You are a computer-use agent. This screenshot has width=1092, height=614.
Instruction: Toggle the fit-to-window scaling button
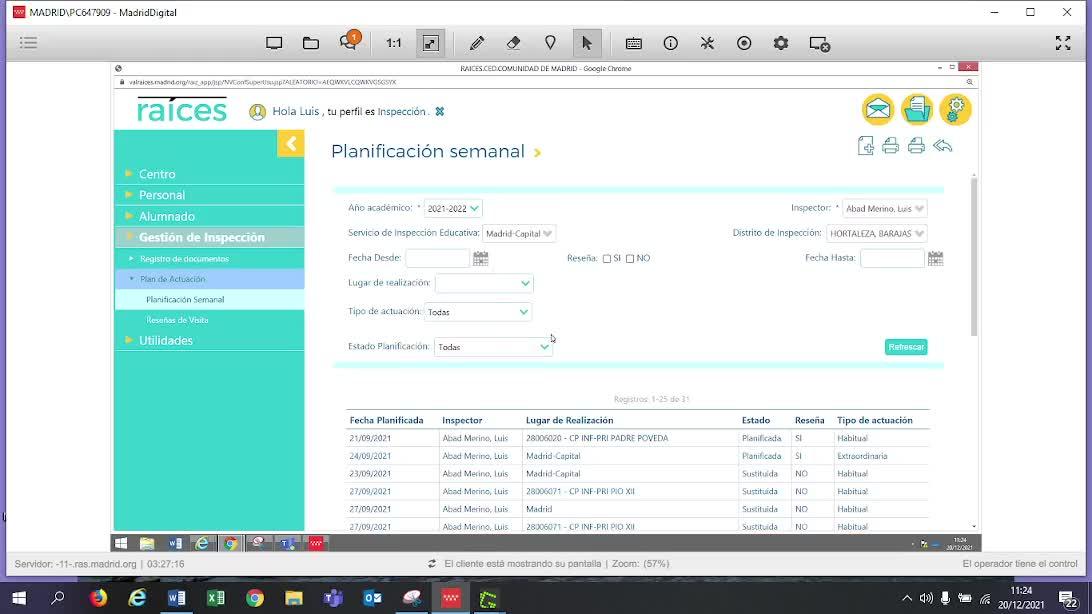pyautogui.click(x=430, y=43)
